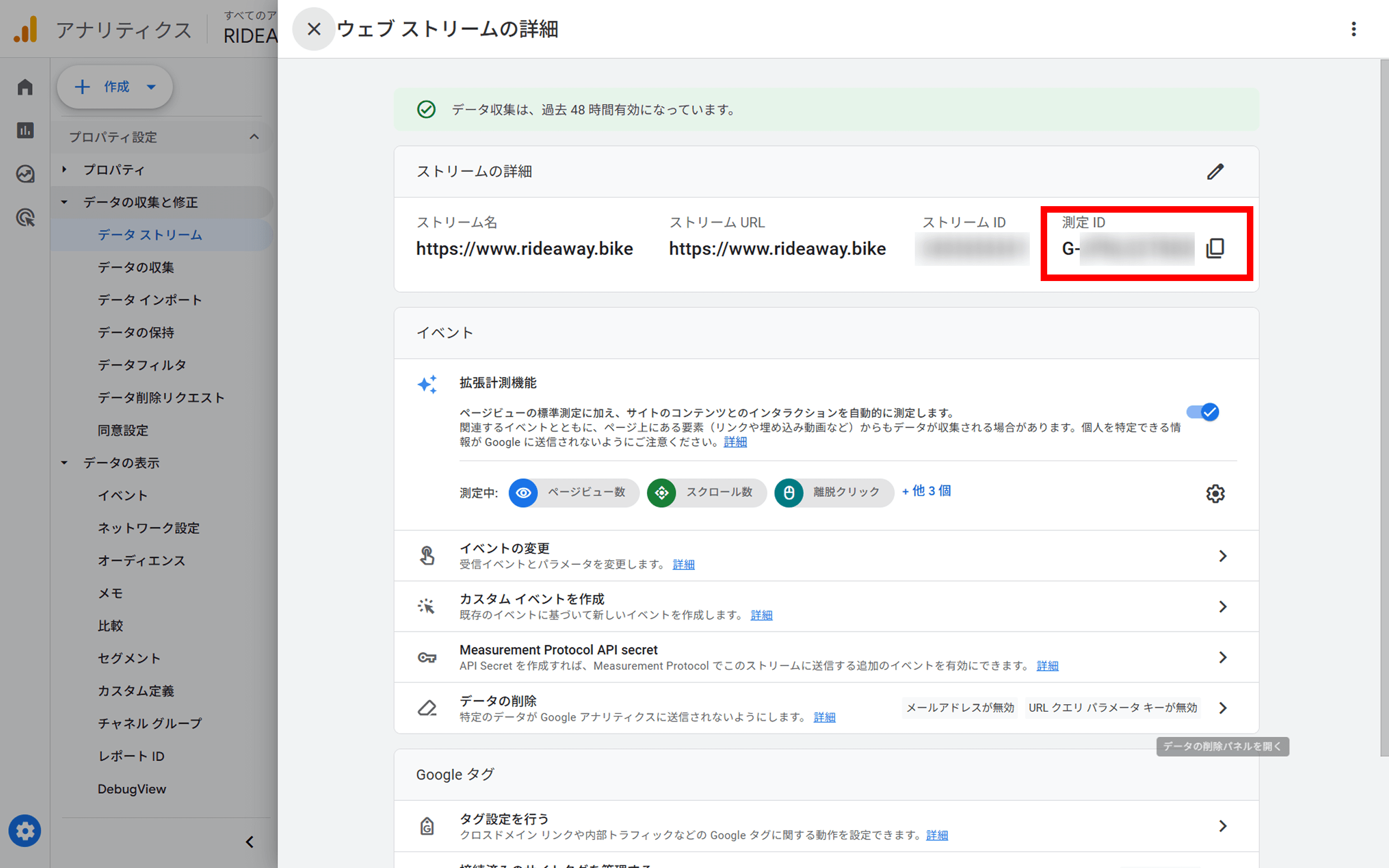Click the 詳細 link for enhanced measurement

pyautogui.click(x=735, y=442)
